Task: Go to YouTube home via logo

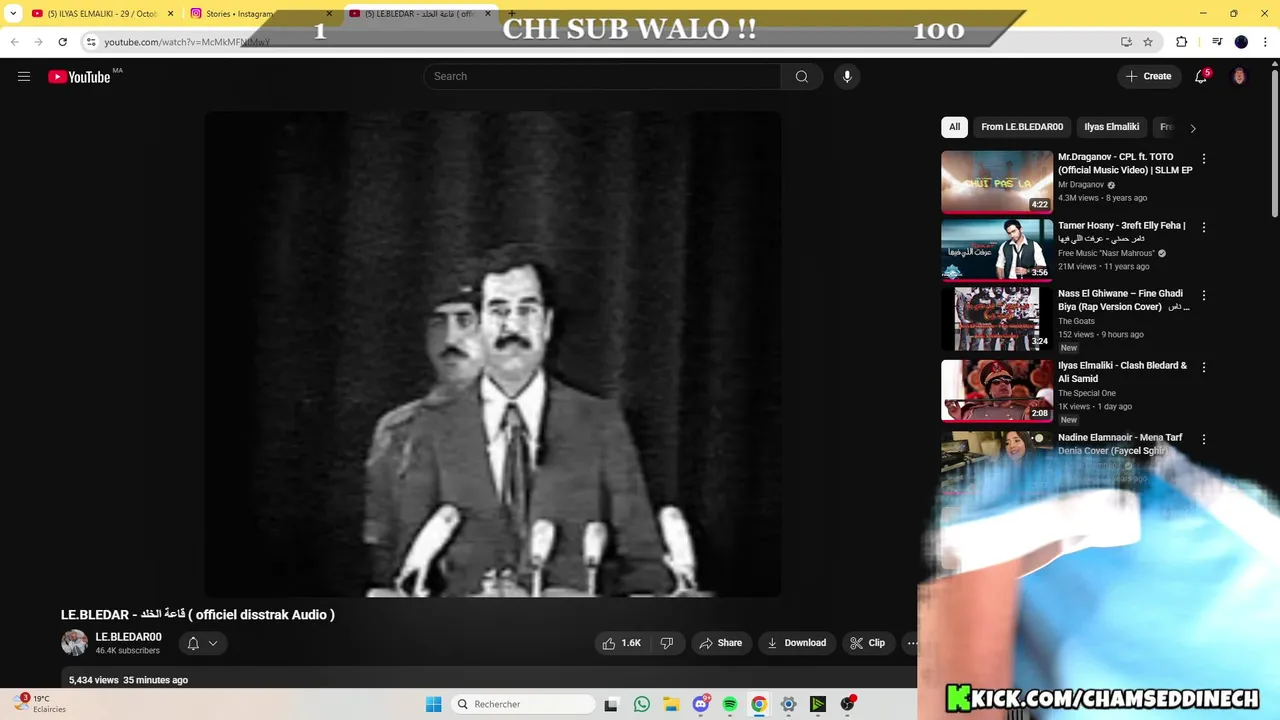Action: point(79,77)
